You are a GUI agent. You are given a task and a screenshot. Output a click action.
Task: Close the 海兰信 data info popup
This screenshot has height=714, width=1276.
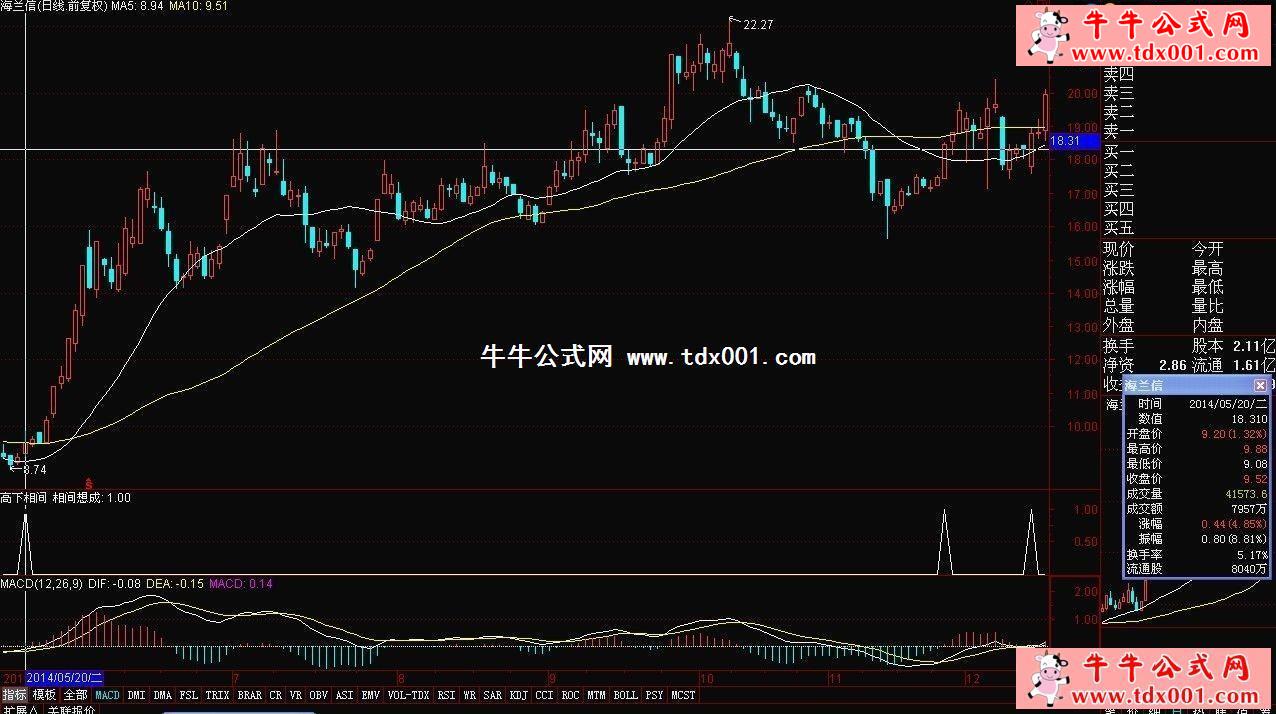pyautogui.click(x=1260, y=385)
